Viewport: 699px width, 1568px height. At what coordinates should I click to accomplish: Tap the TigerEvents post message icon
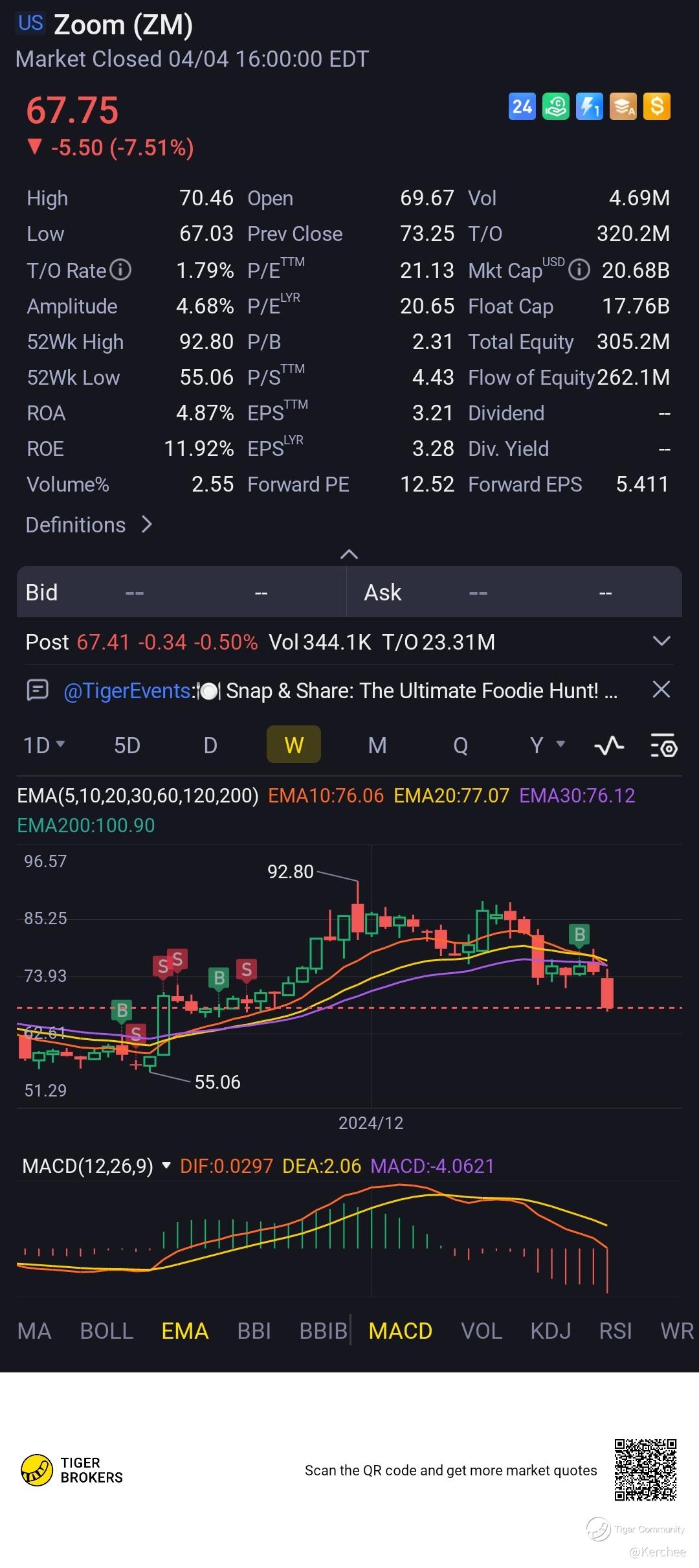pyautogui.click(x=38, y=690)
